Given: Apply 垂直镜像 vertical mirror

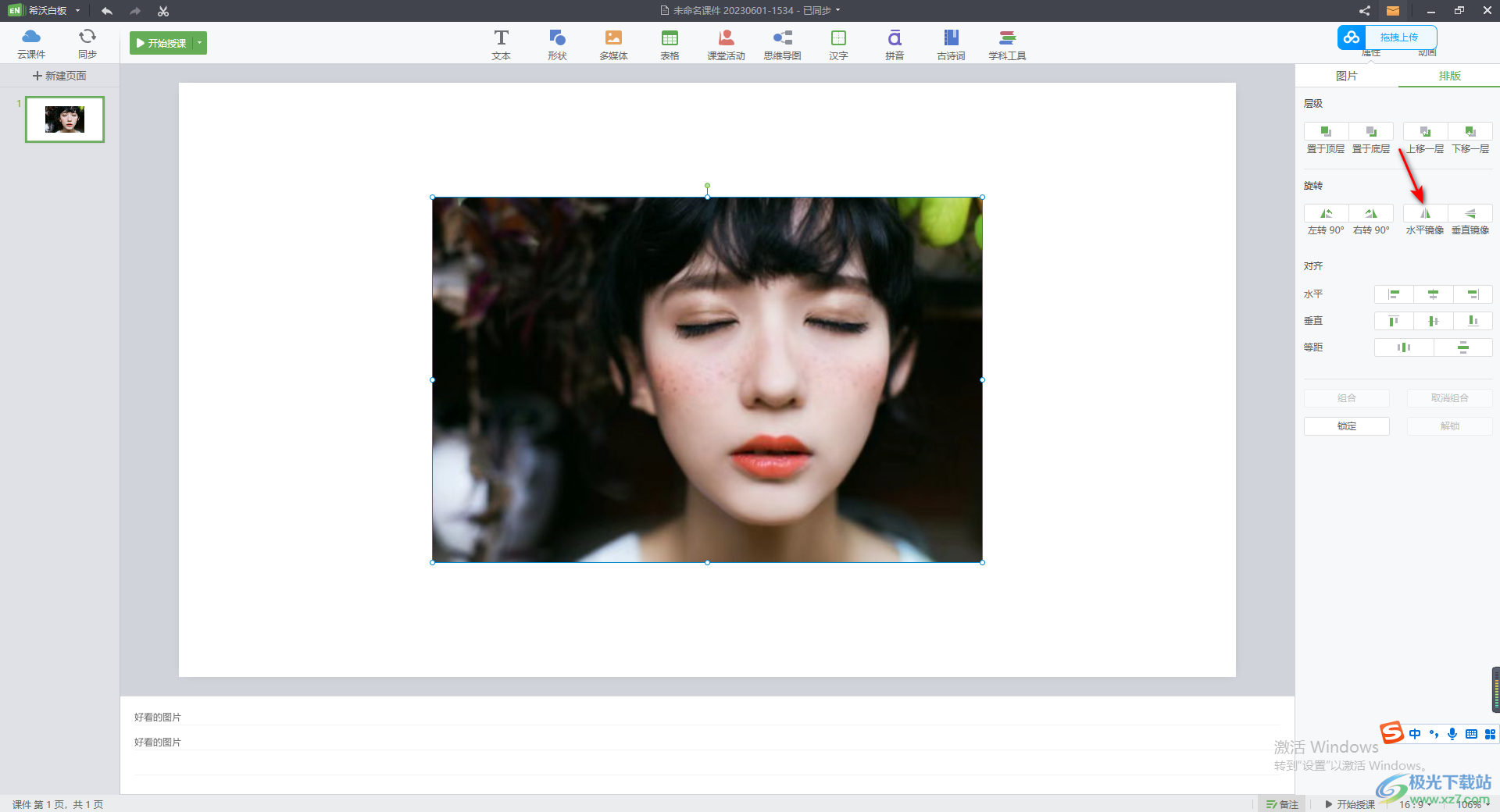Looking at the screenshot, I should click(1470, 213).
